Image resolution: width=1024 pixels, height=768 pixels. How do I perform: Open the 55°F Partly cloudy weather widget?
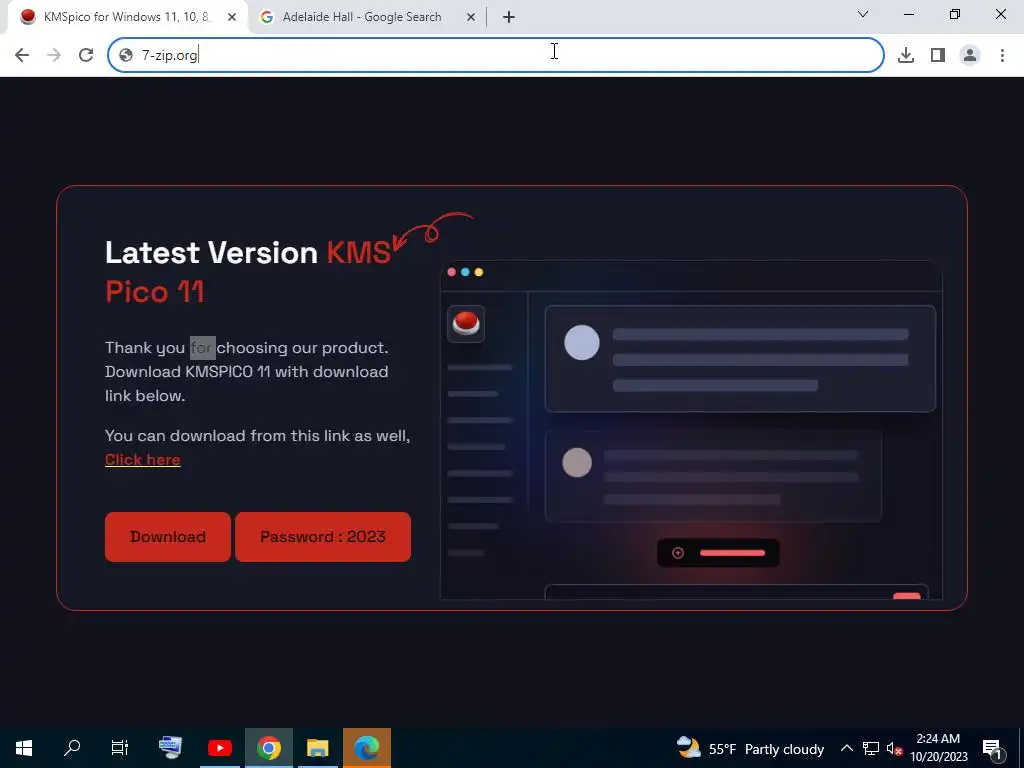750,748
